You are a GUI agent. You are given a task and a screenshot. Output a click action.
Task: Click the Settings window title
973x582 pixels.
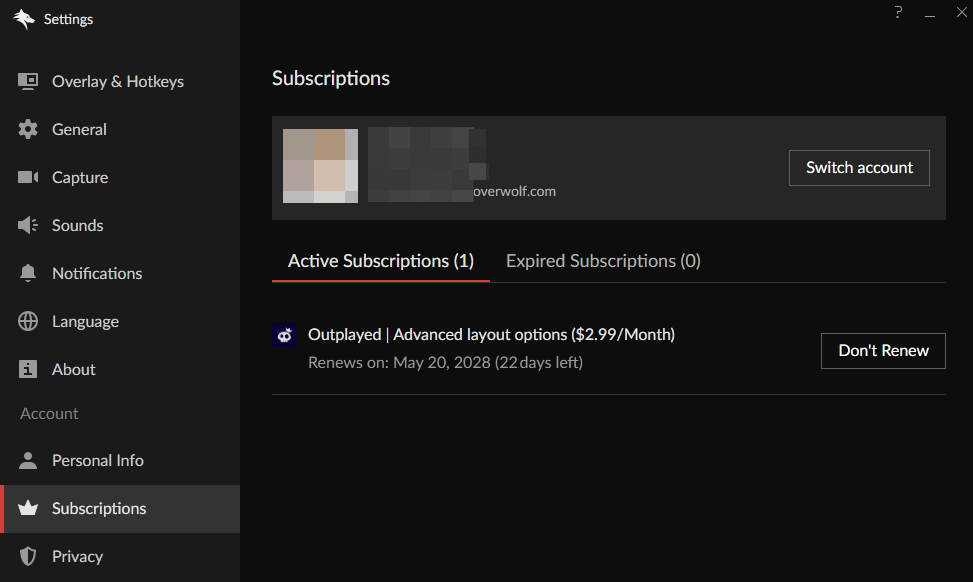coord(68,19)
